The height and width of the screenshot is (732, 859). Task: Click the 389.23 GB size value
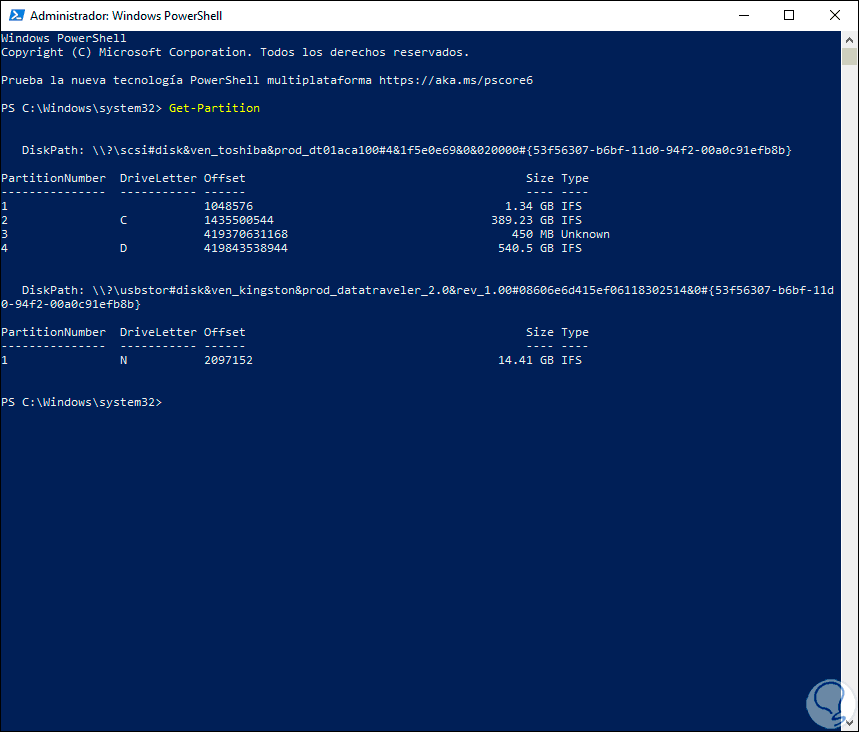pos(522,220)
